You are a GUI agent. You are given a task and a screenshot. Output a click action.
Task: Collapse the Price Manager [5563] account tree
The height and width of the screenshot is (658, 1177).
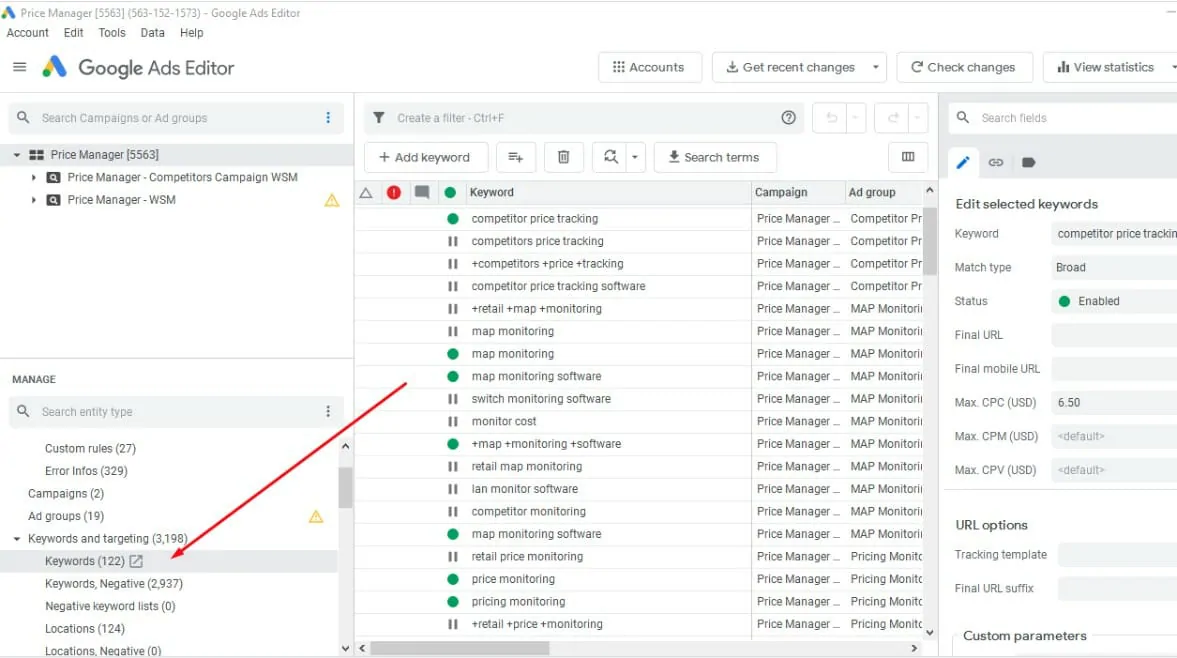(x=17, y=155)
